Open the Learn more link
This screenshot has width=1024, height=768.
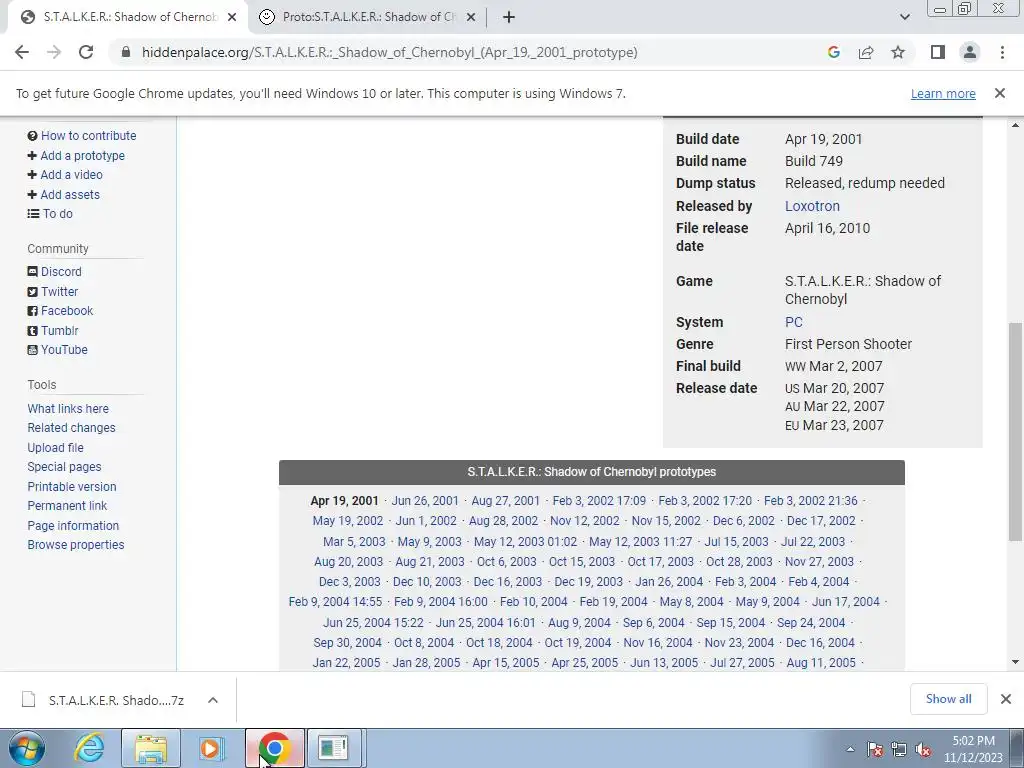coord(943,93)
